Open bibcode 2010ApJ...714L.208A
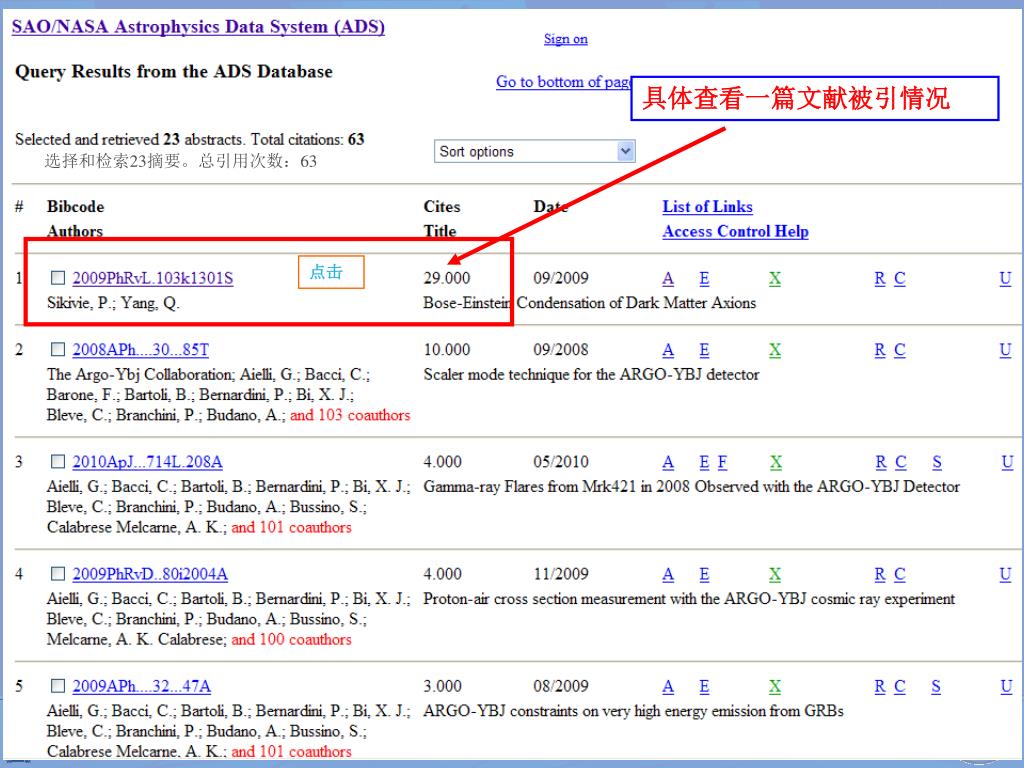The height and width of the screenshot is (768, 1024). [x=148, y=462]
